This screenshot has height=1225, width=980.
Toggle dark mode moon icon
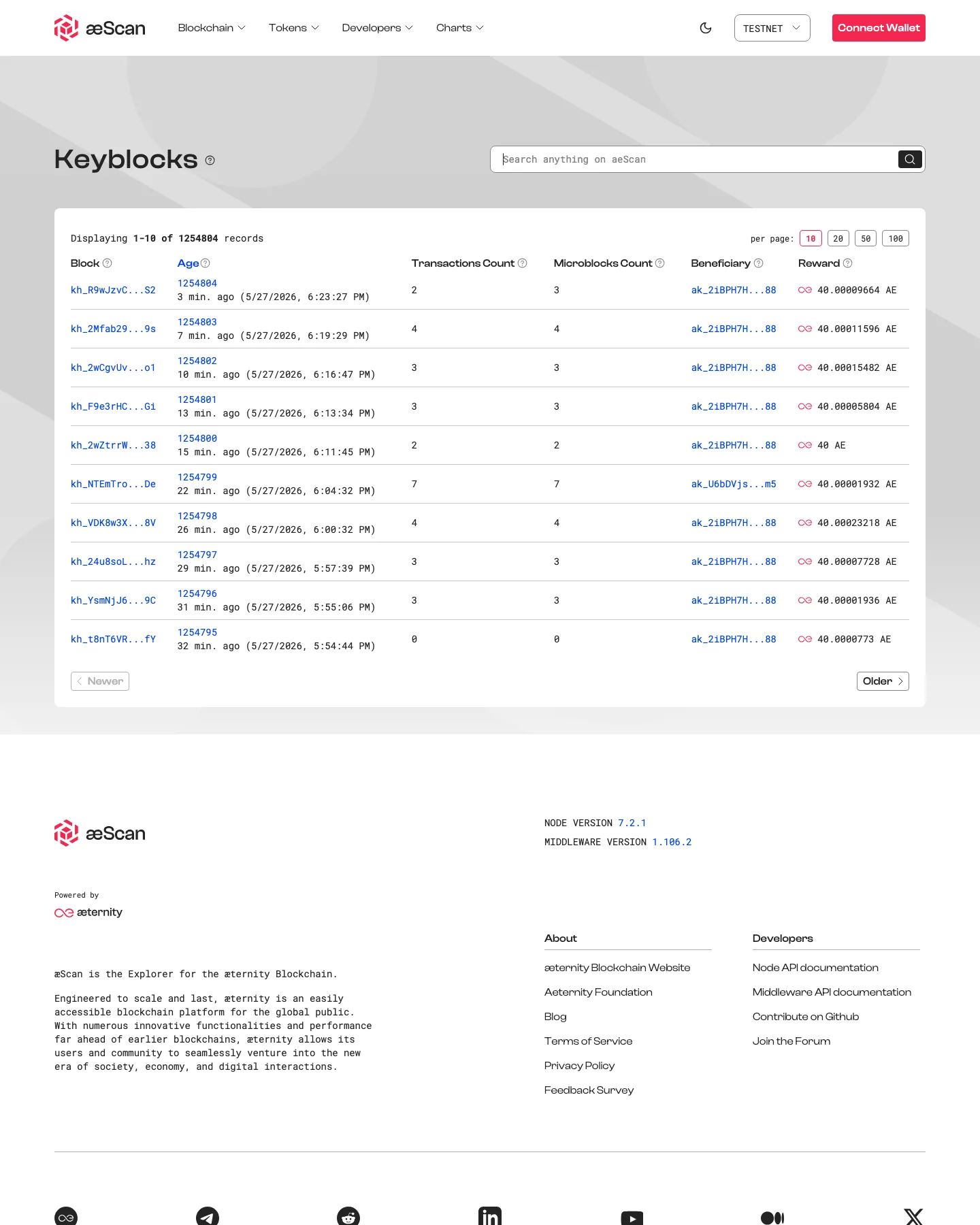click(706, 28)
